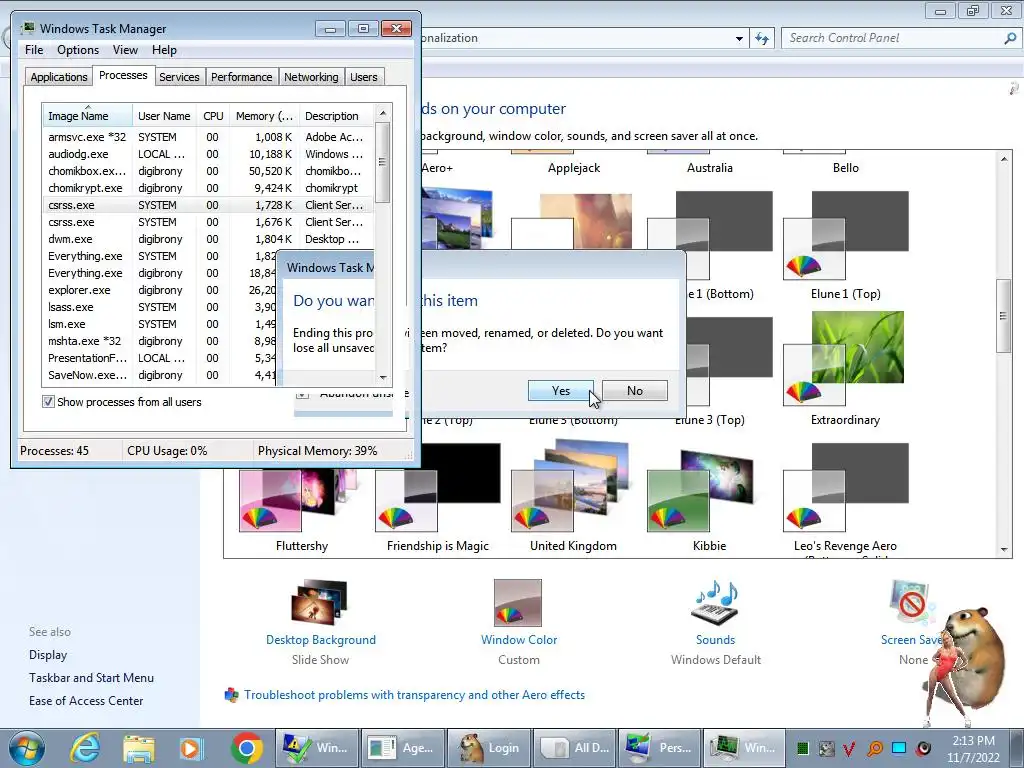Switch to the Performance tab
Viewport: 1024px width, 768px height.
[x=241, y=77]
